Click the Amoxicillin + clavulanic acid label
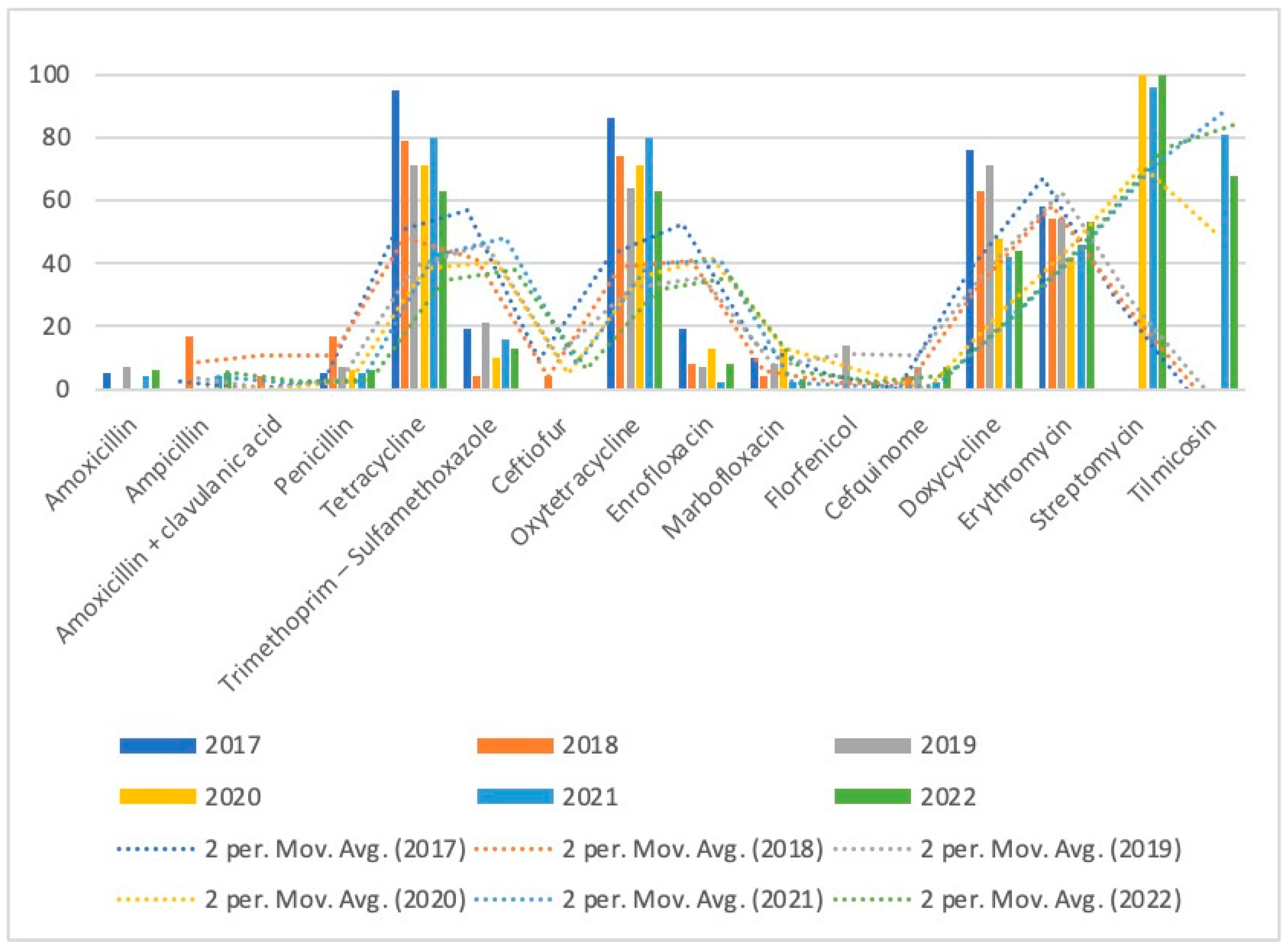 (170, 529)
